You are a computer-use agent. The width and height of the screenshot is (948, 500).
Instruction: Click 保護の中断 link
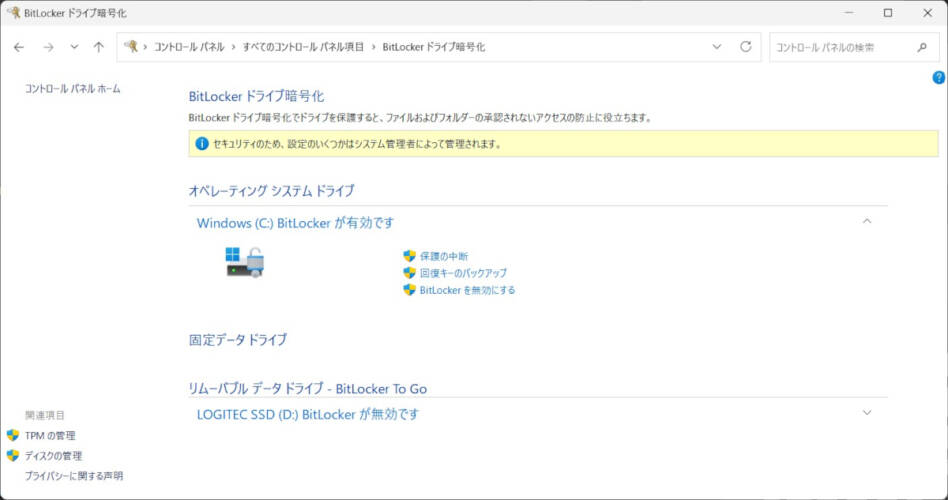click(x=444, y=256)
